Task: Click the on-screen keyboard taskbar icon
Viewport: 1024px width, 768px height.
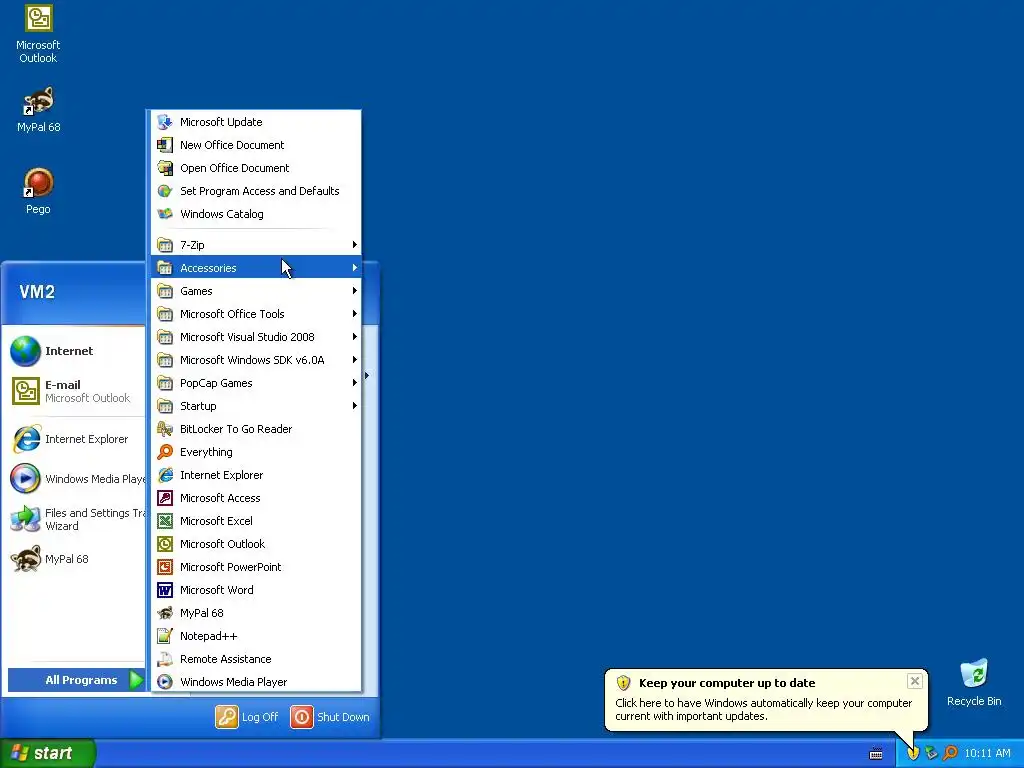Action: [876, 754]
